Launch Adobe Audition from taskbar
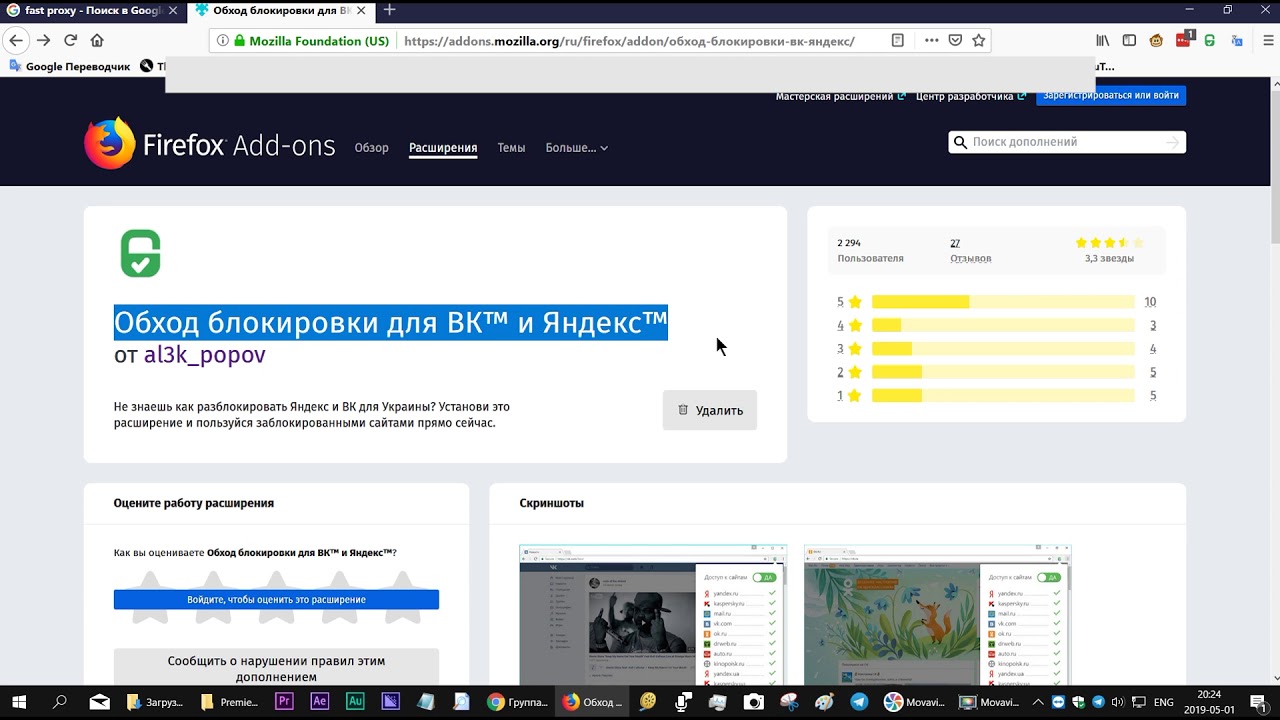The height and width of the screenshot is (720, 1280). click(355, 702)
